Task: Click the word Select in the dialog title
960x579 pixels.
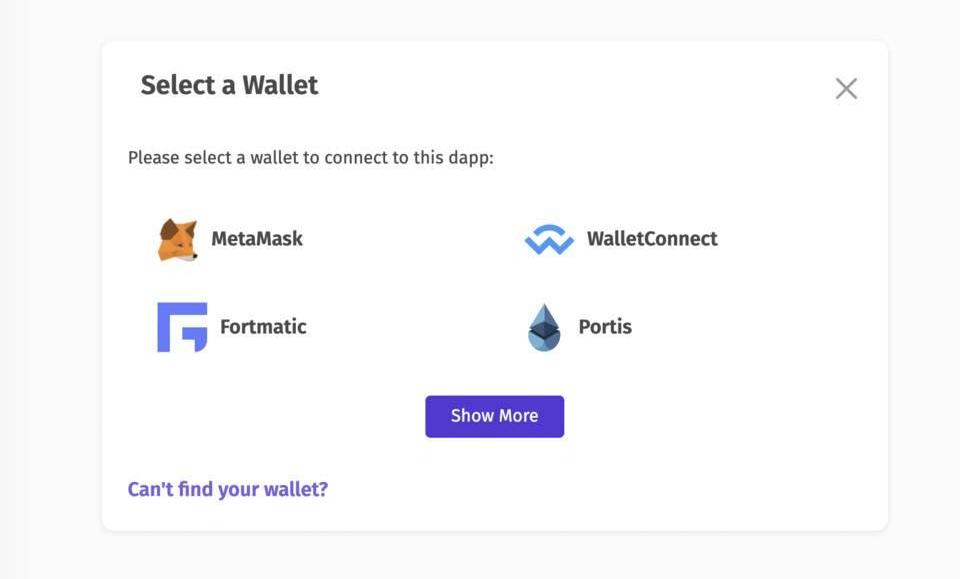Action: click(177, 85)
